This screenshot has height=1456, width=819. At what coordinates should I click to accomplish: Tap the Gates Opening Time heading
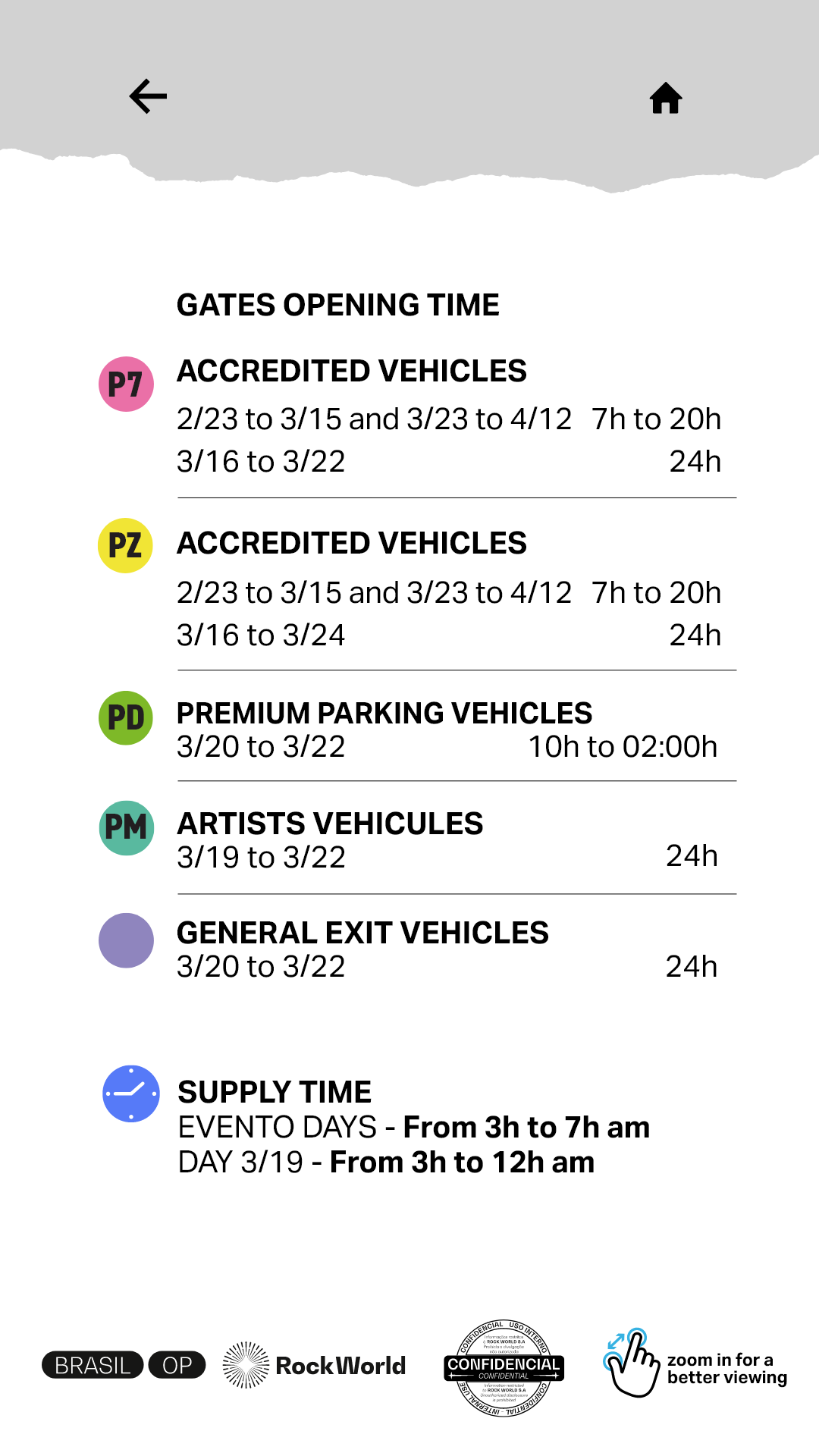[338, 305]
